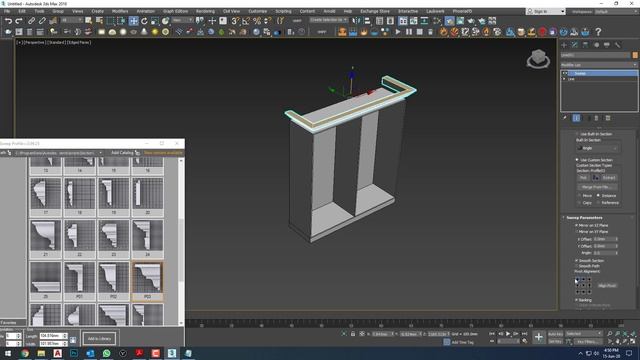Undo the last action

point(8,20)
